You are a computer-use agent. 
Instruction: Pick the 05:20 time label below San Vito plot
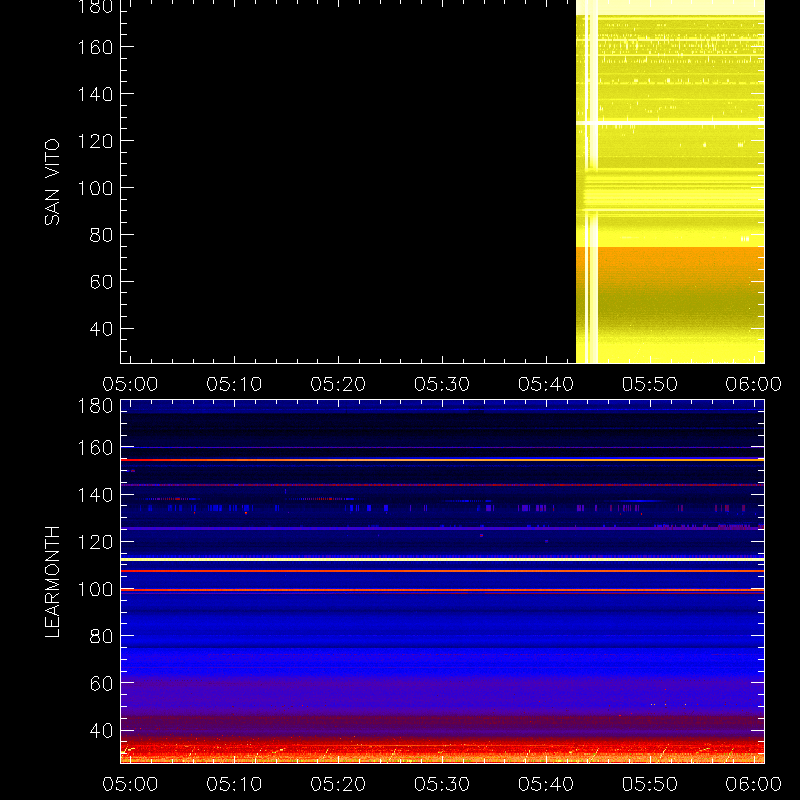(338, 384)
